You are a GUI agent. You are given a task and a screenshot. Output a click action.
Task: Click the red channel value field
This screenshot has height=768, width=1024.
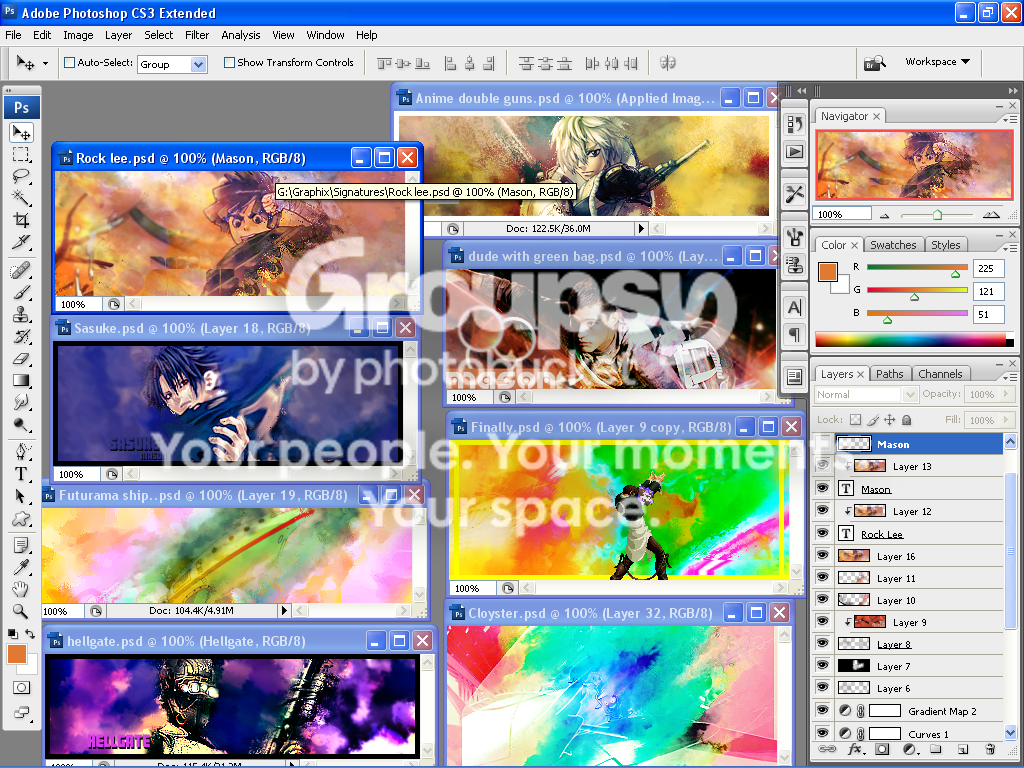point(988,268)
